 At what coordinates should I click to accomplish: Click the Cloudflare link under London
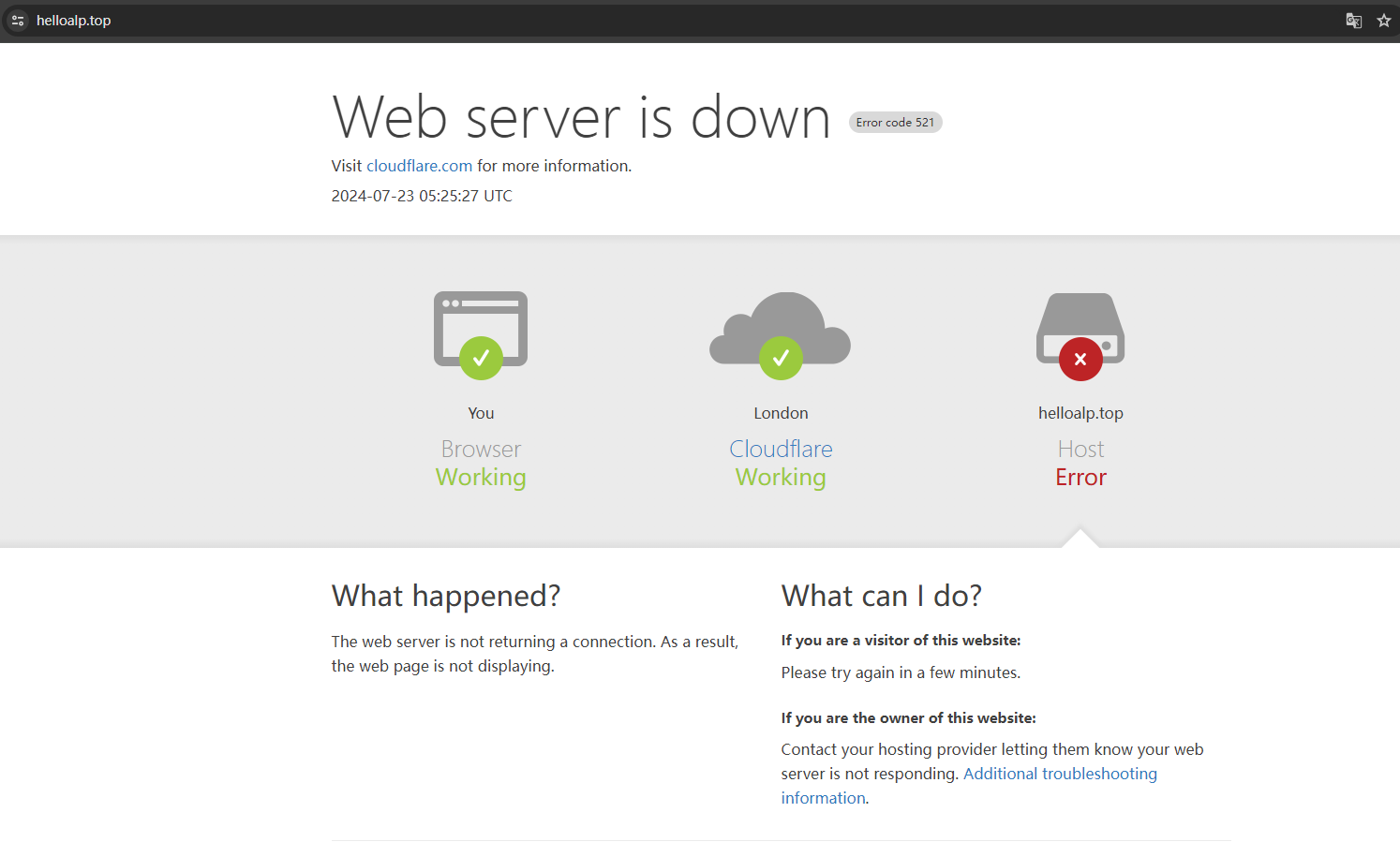(781, 449)
